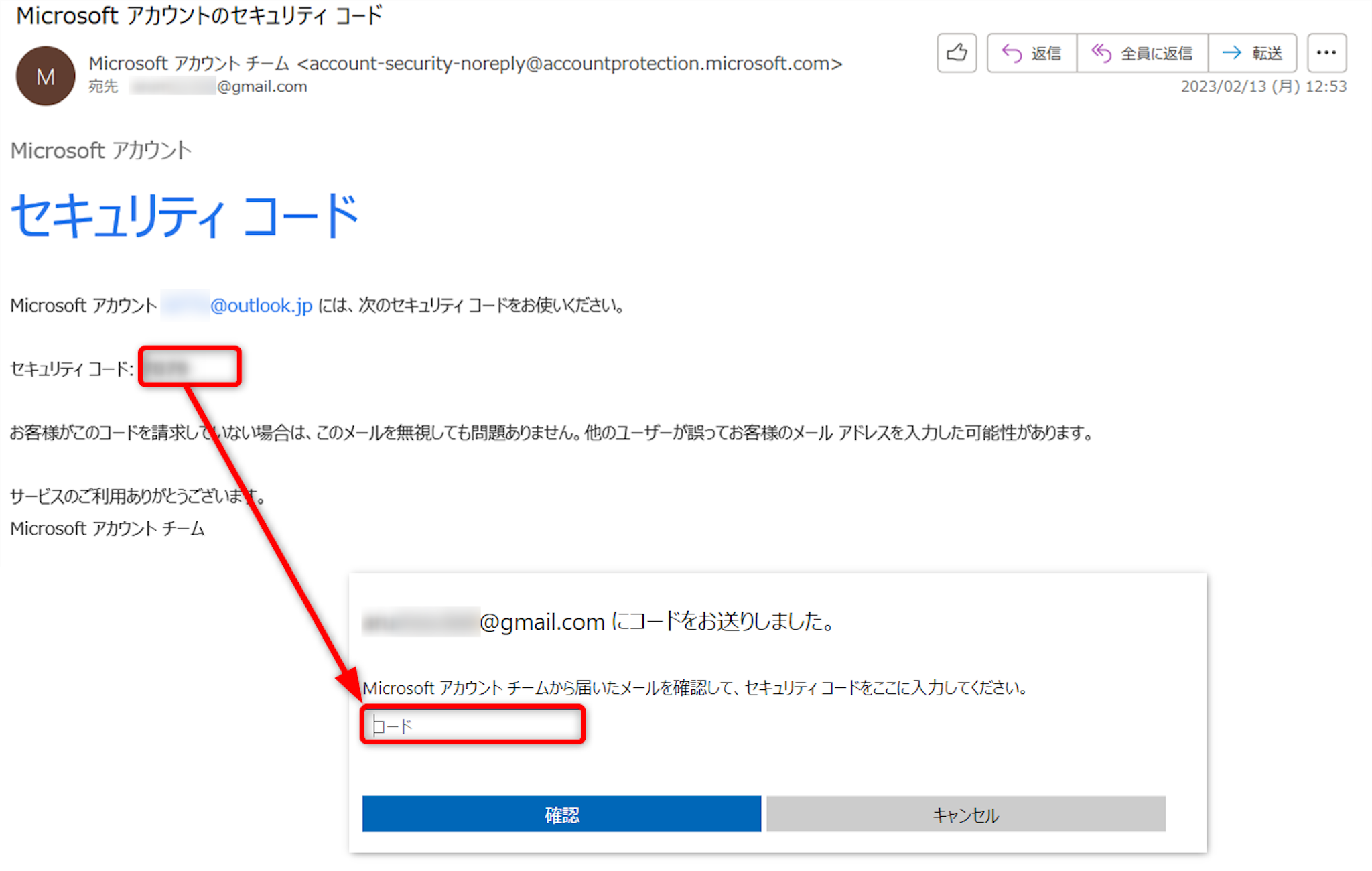Click the gray Microsoft アカウント header text
Screen dimensions: 1372x871
click(x=100, y=151)
